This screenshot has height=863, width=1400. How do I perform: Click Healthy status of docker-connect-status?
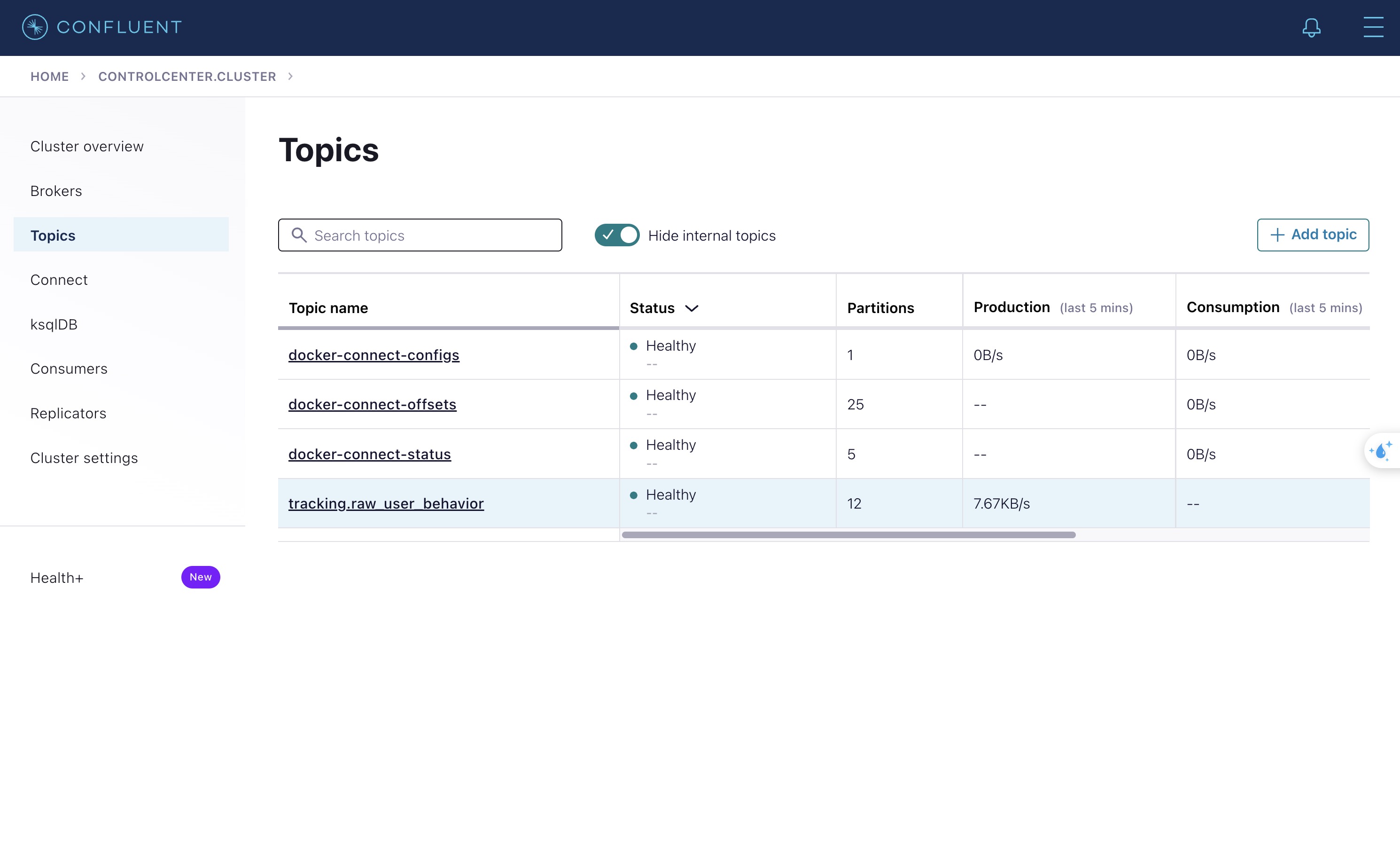coord(670,445)
